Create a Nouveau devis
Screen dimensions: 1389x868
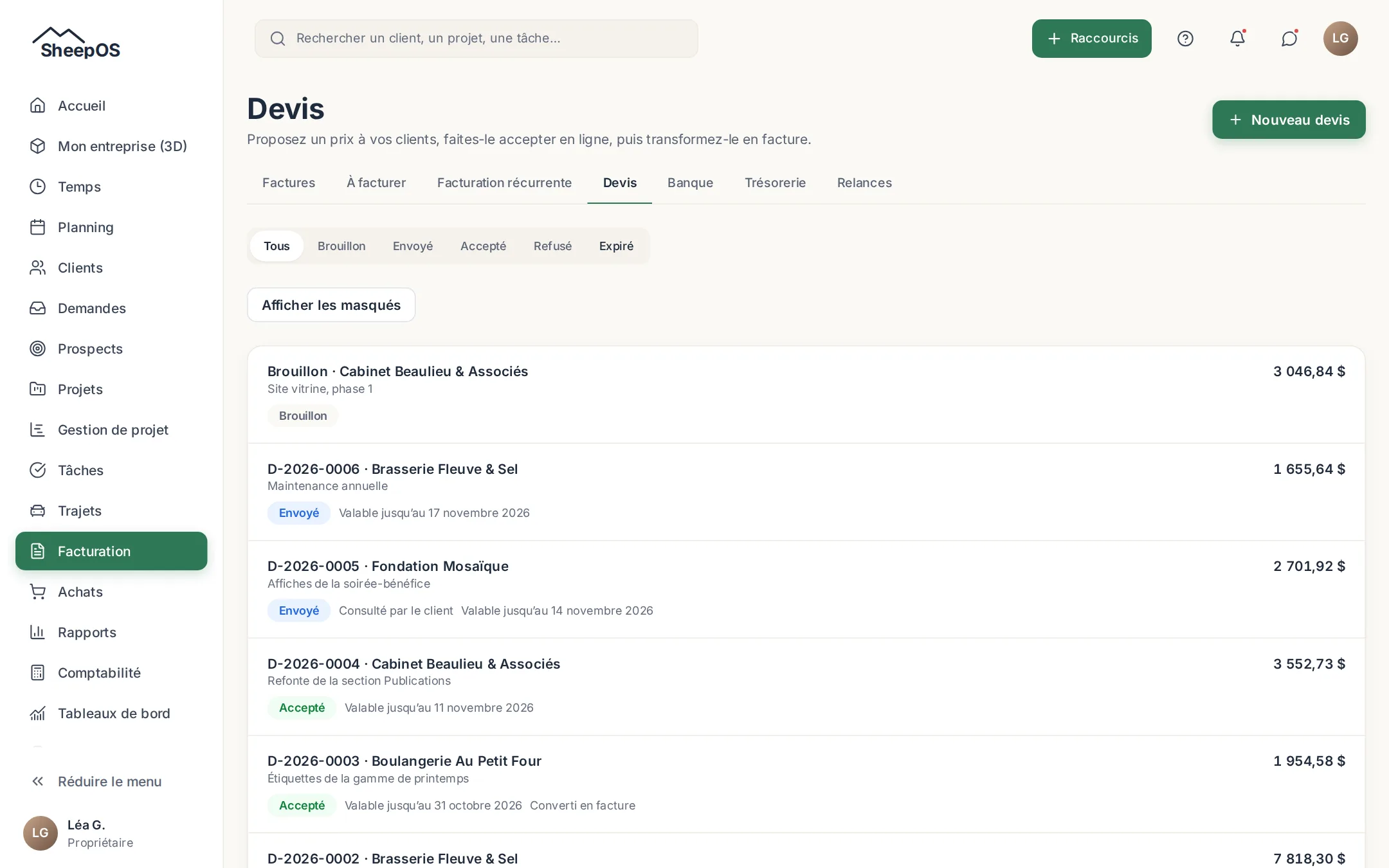(1289, 120)
